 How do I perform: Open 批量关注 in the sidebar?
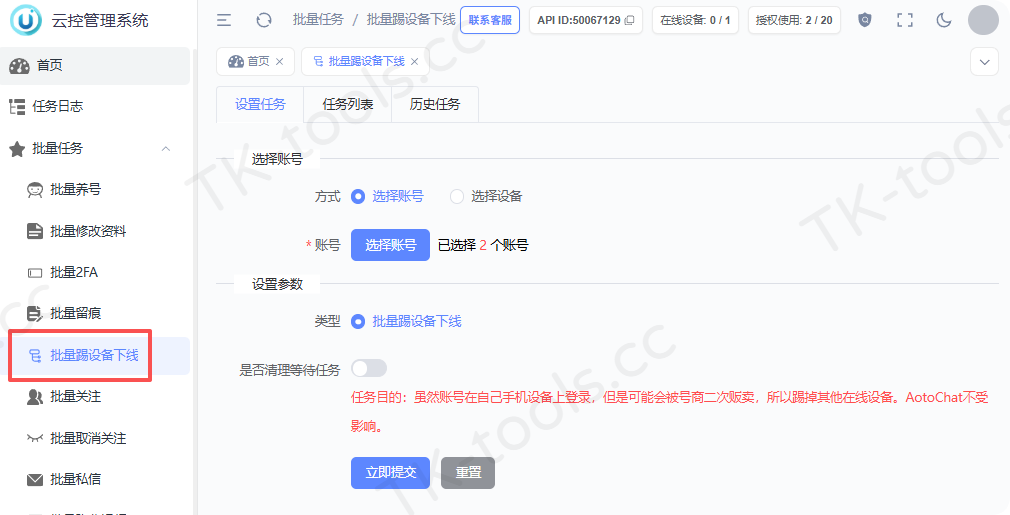click(x=95, y=397)
